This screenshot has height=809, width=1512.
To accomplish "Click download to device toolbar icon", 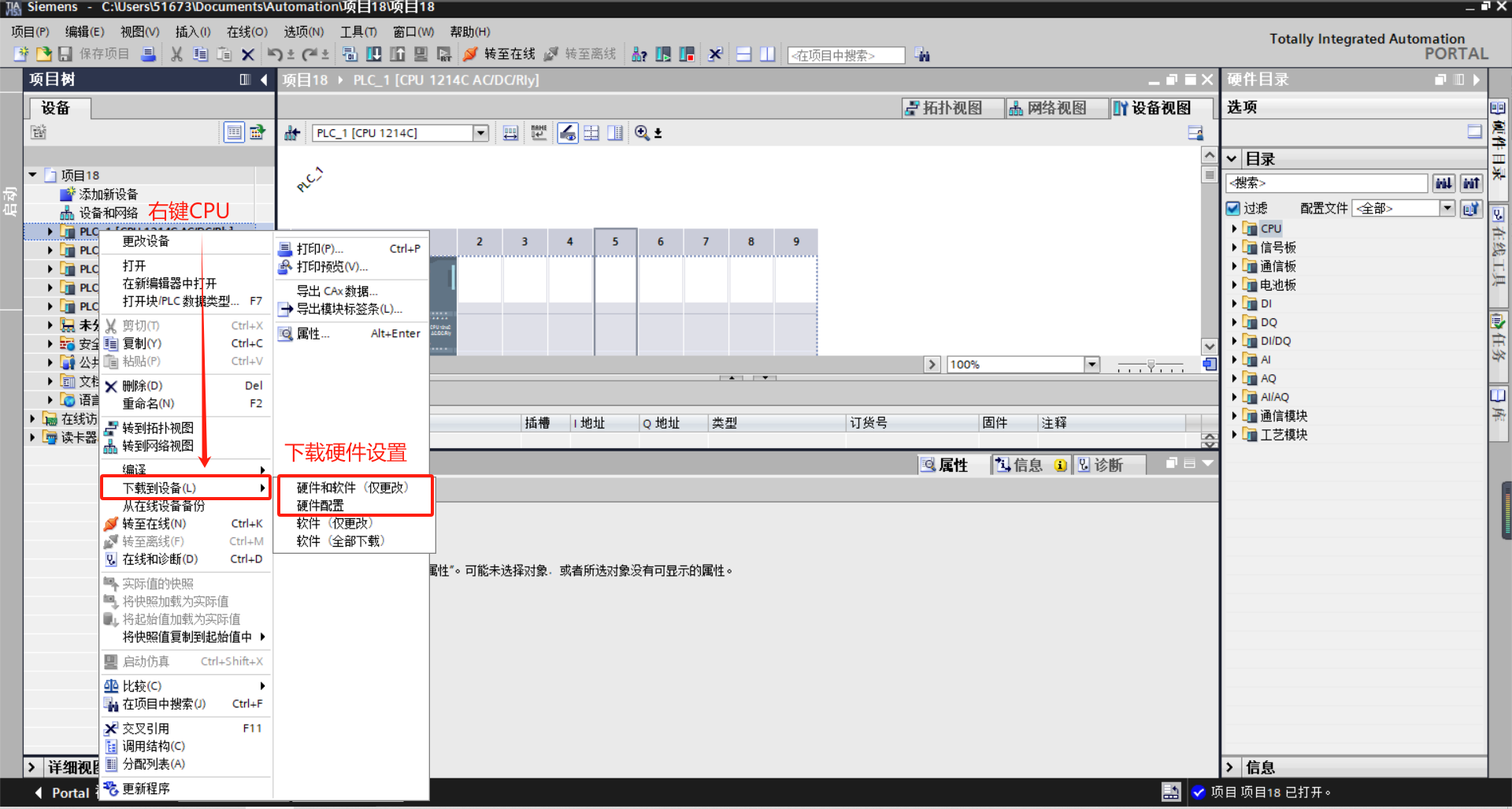I will [374, 54].
